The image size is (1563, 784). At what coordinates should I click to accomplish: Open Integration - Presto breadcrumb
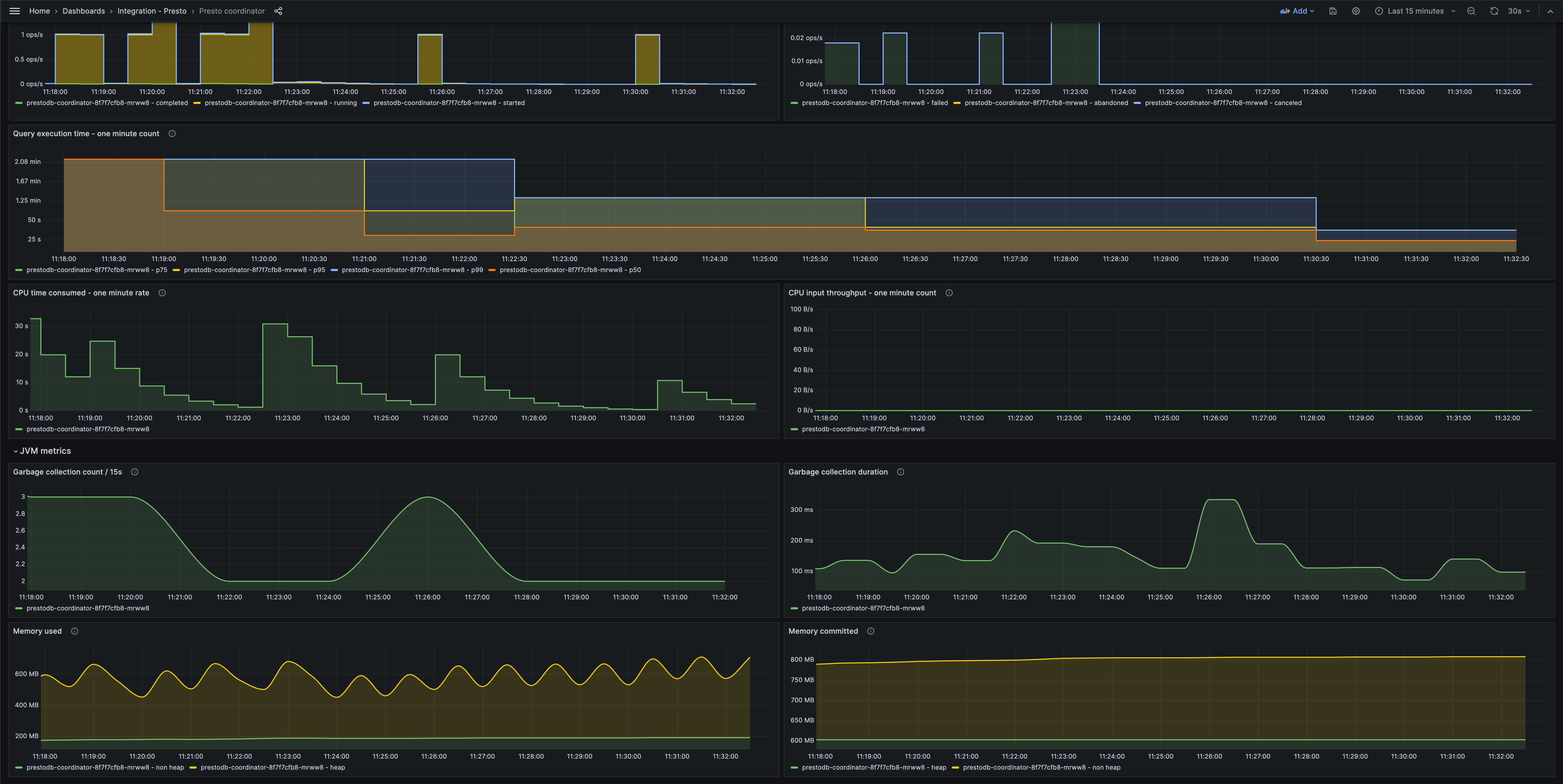tap(152, 11)
